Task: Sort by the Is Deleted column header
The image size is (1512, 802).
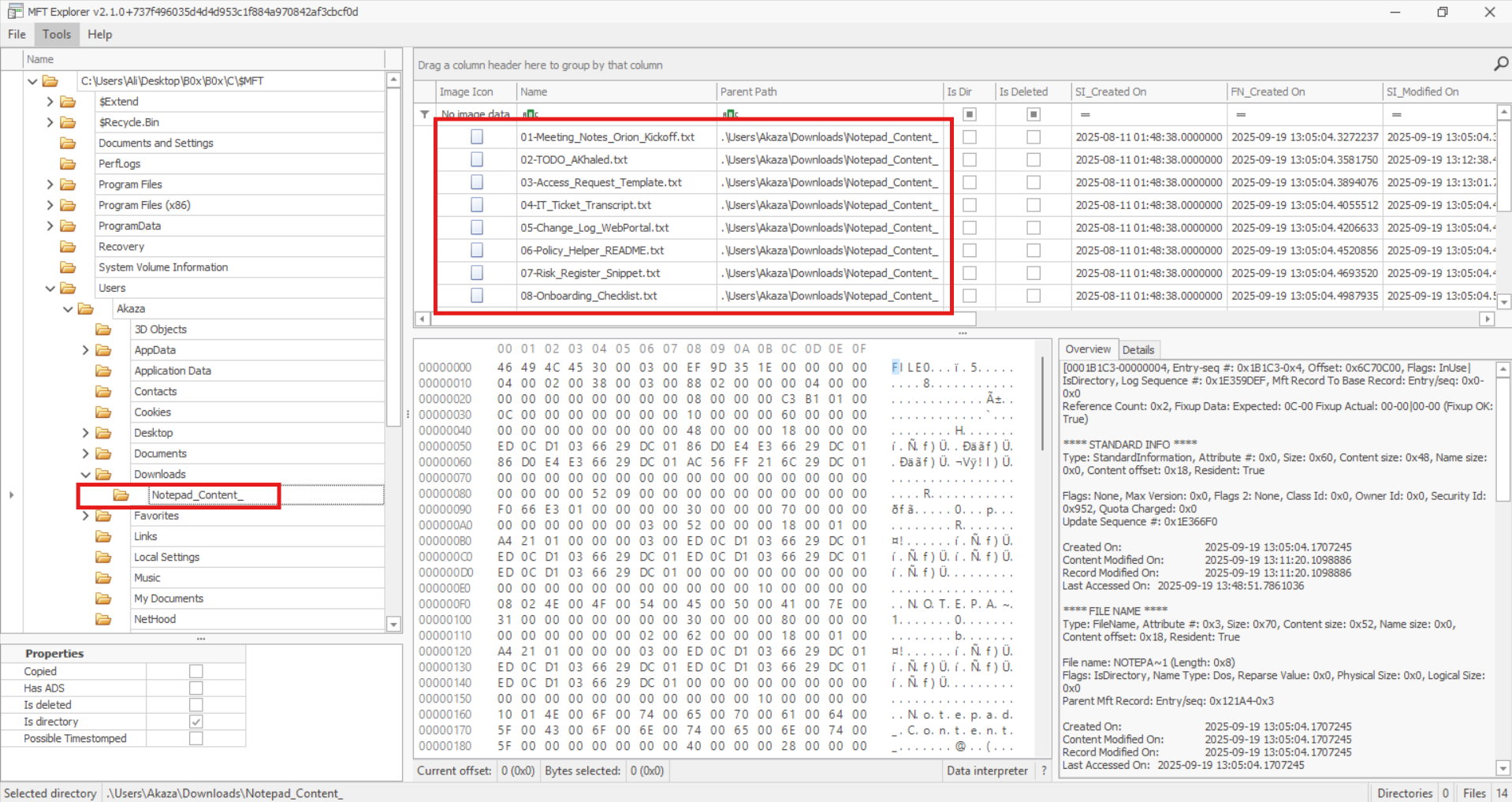Action: [1033, 91]
